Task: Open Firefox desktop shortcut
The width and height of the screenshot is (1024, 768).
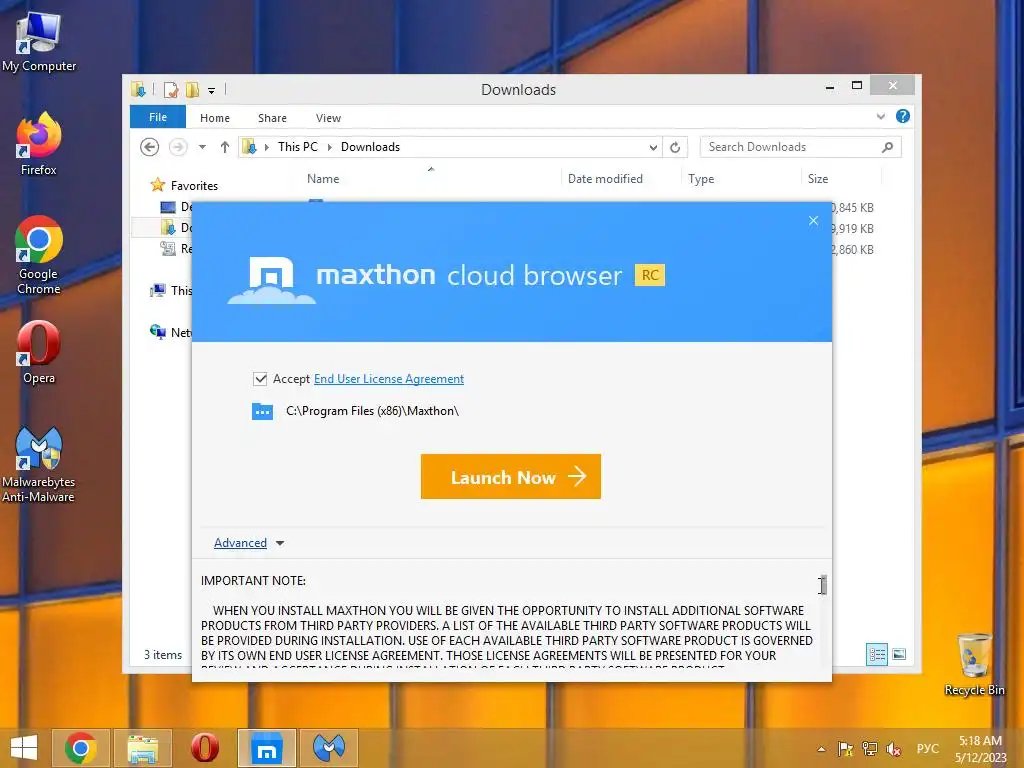Action: point(39,144)
